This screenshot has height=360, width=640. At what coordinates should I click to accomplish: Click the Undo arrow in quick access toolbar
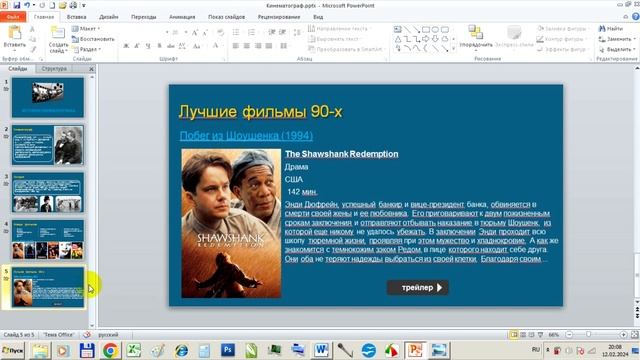coord(27,5)
